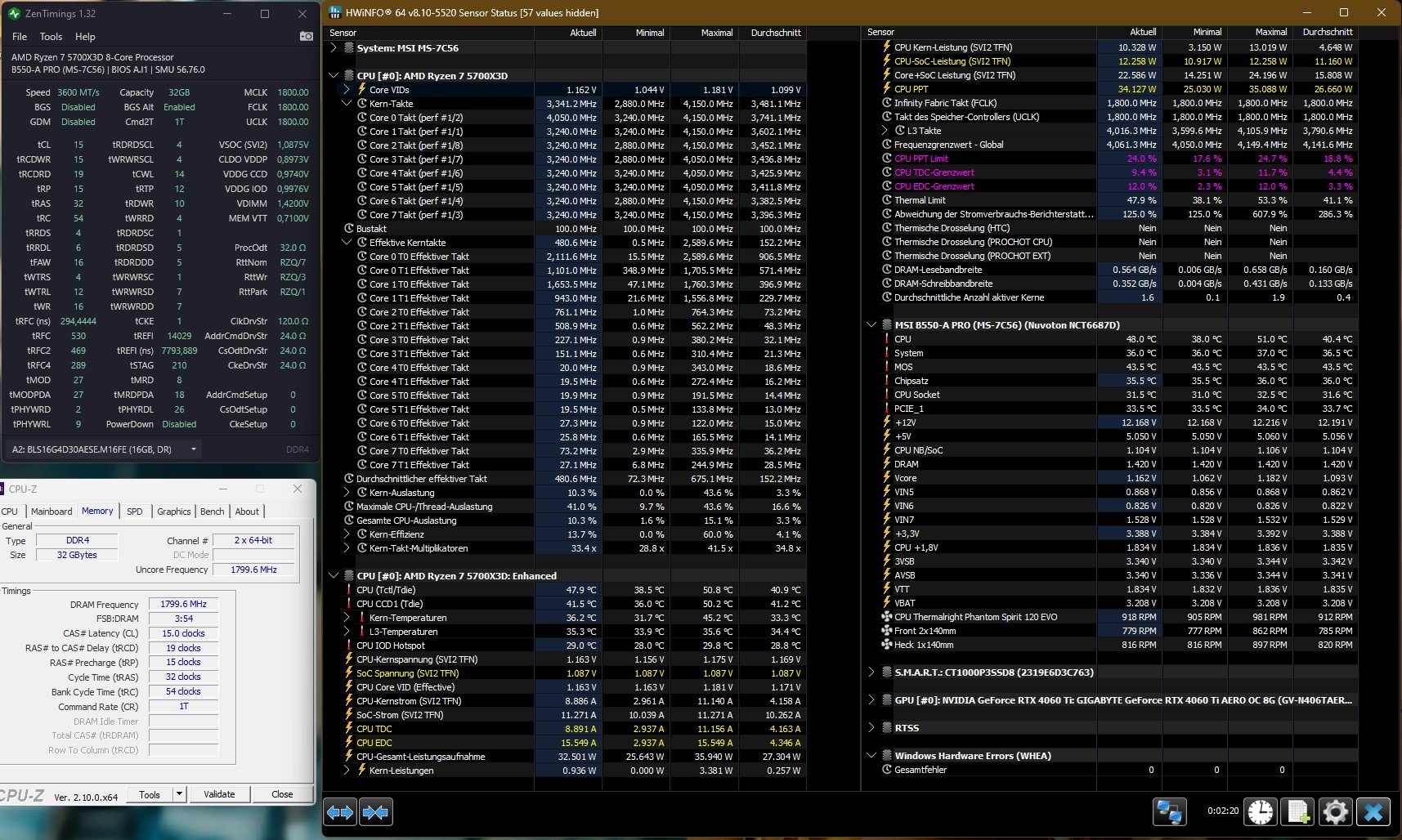
Task: Open the About tab in CPU-Z
Action: point(247,512)
